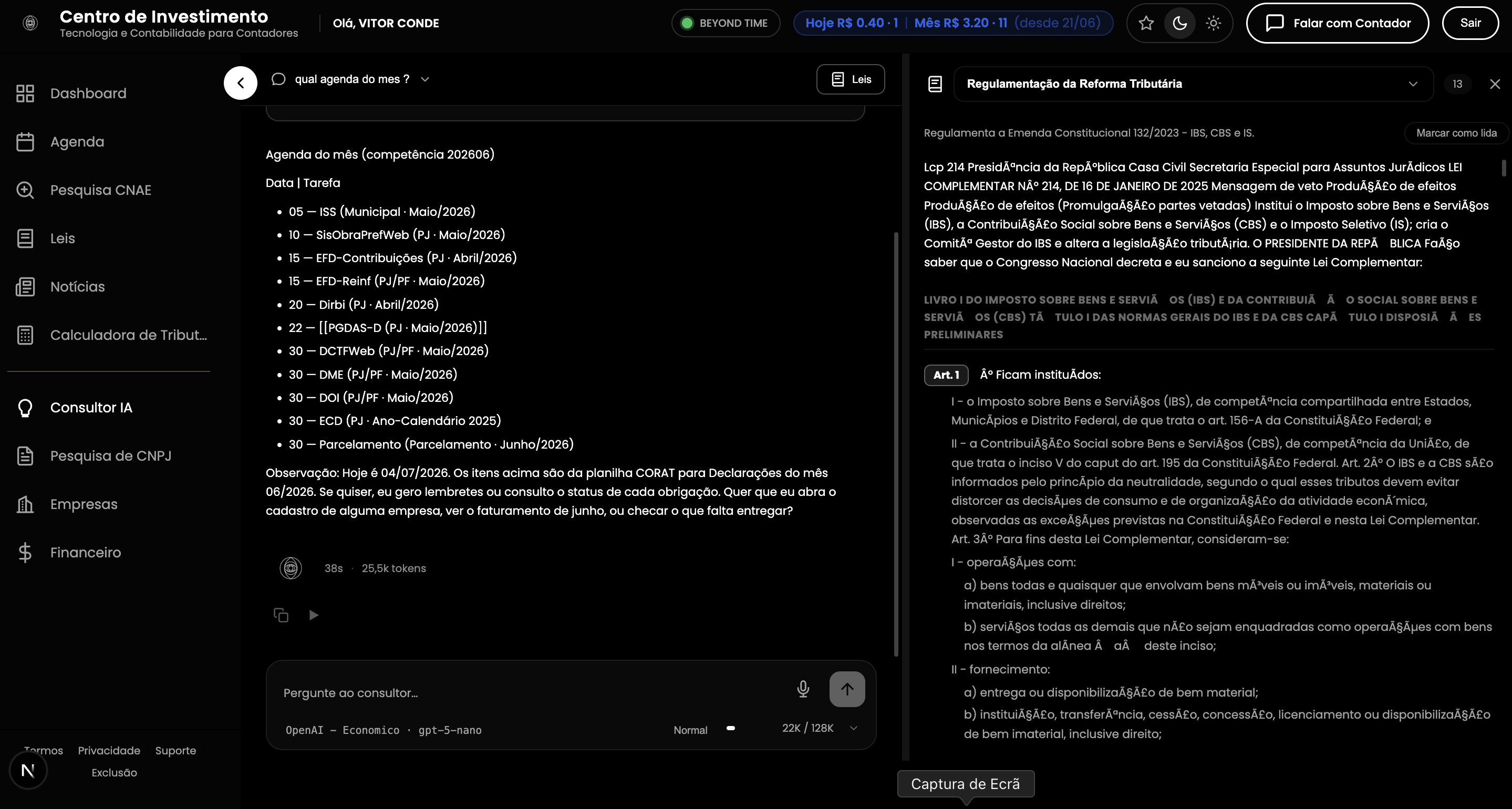Open Pesquisa de CNPJ
Viewport: 1512px width, 809px height.
111,455
